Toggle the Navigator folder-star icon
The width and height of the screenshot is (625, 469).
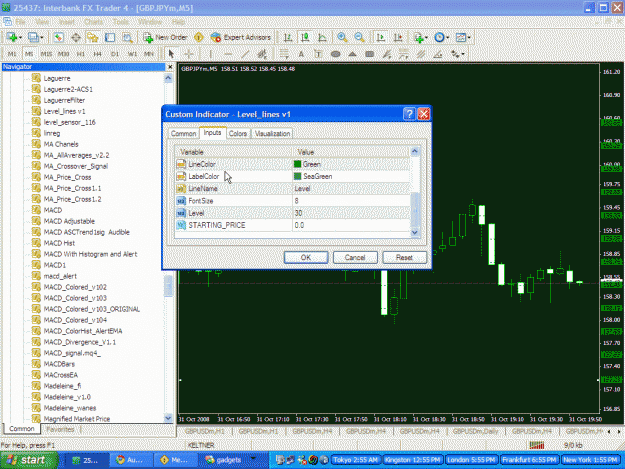point(93,37)
